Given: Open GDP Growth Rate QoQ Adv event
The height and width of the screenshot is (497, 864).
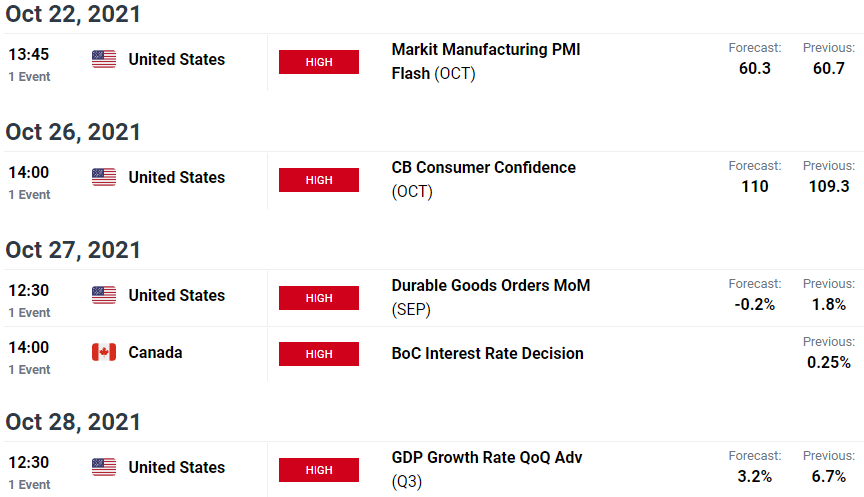Looking at the screenshot, I should [487, 469].
